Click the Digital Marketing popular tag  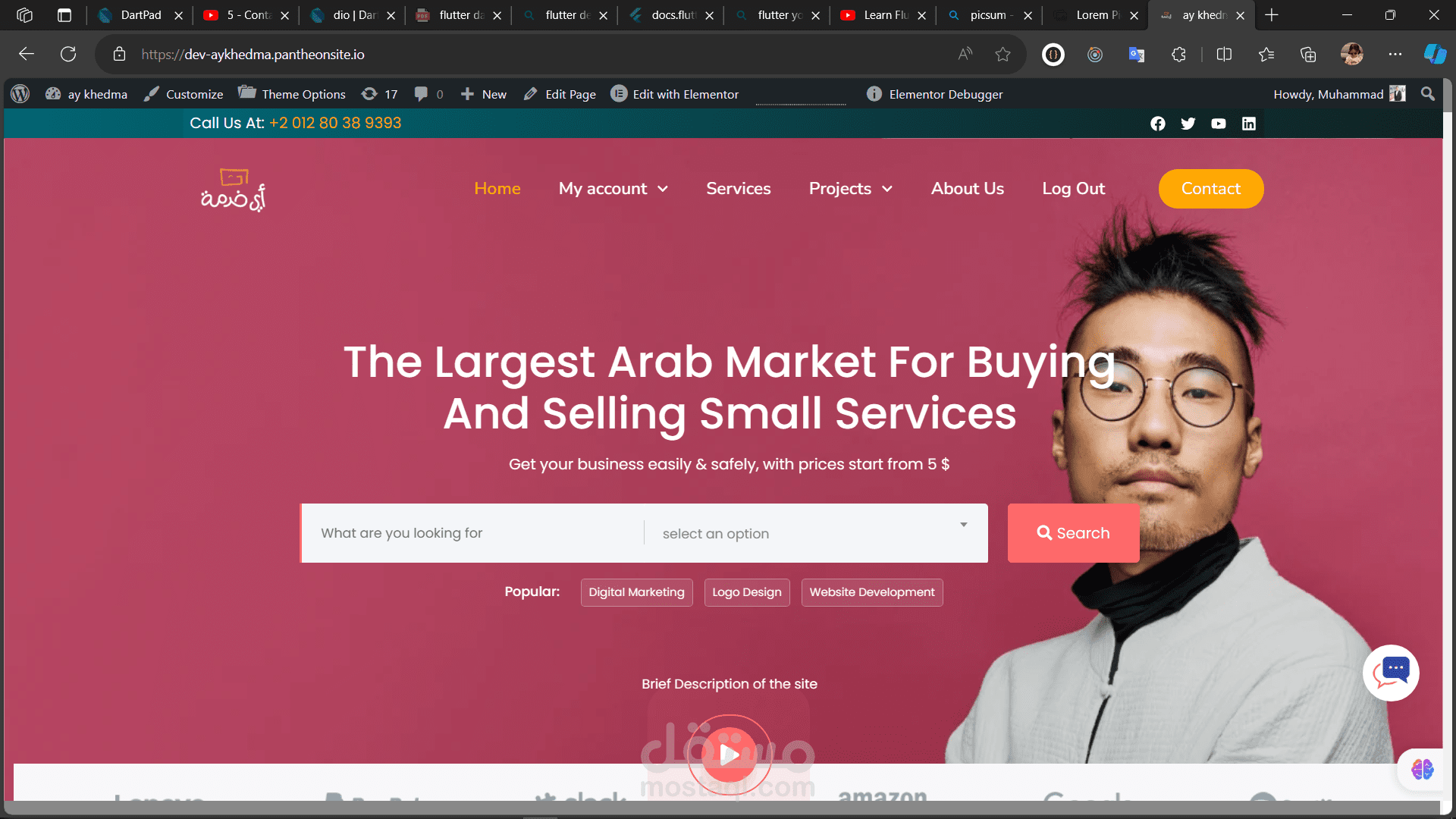636,592
